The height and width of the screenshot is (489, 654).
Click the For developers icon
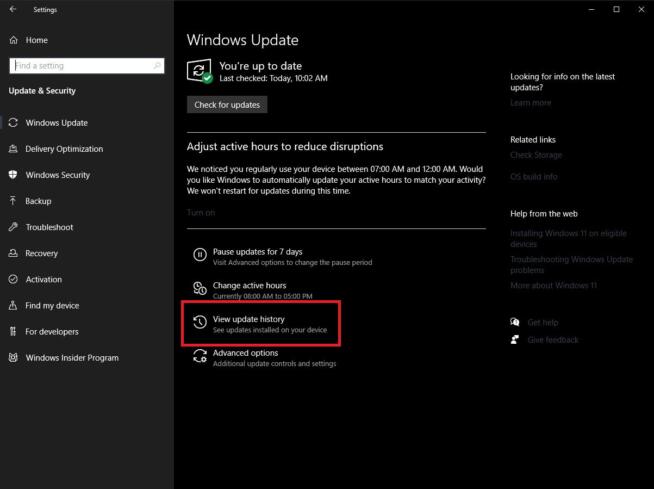coord(13,331)
